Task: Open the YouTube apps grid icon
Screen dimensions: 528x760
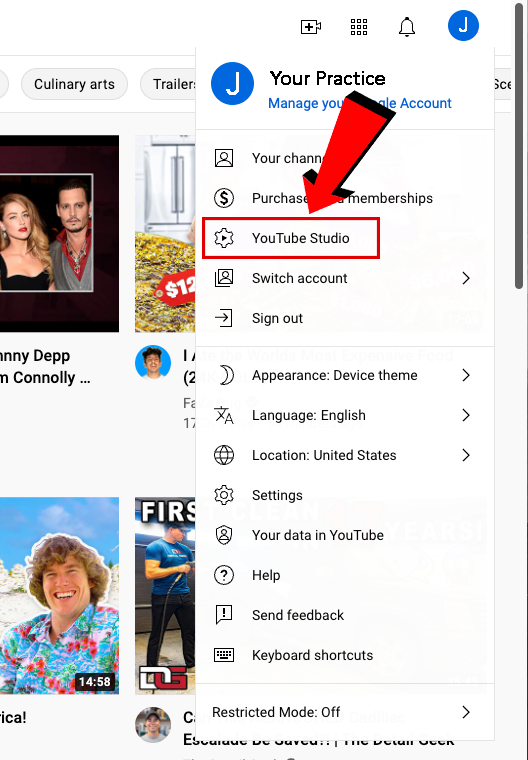Action: click(x=359, y=27)
